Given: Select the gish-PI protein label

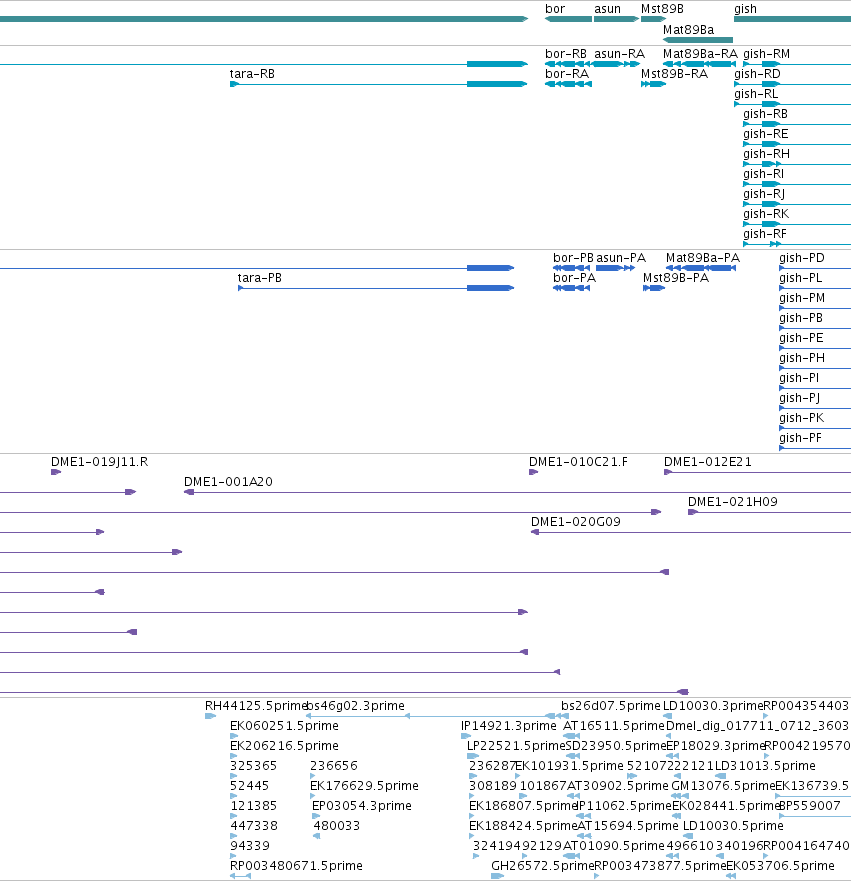Looking at the screenshot, I should click(799, 378).
